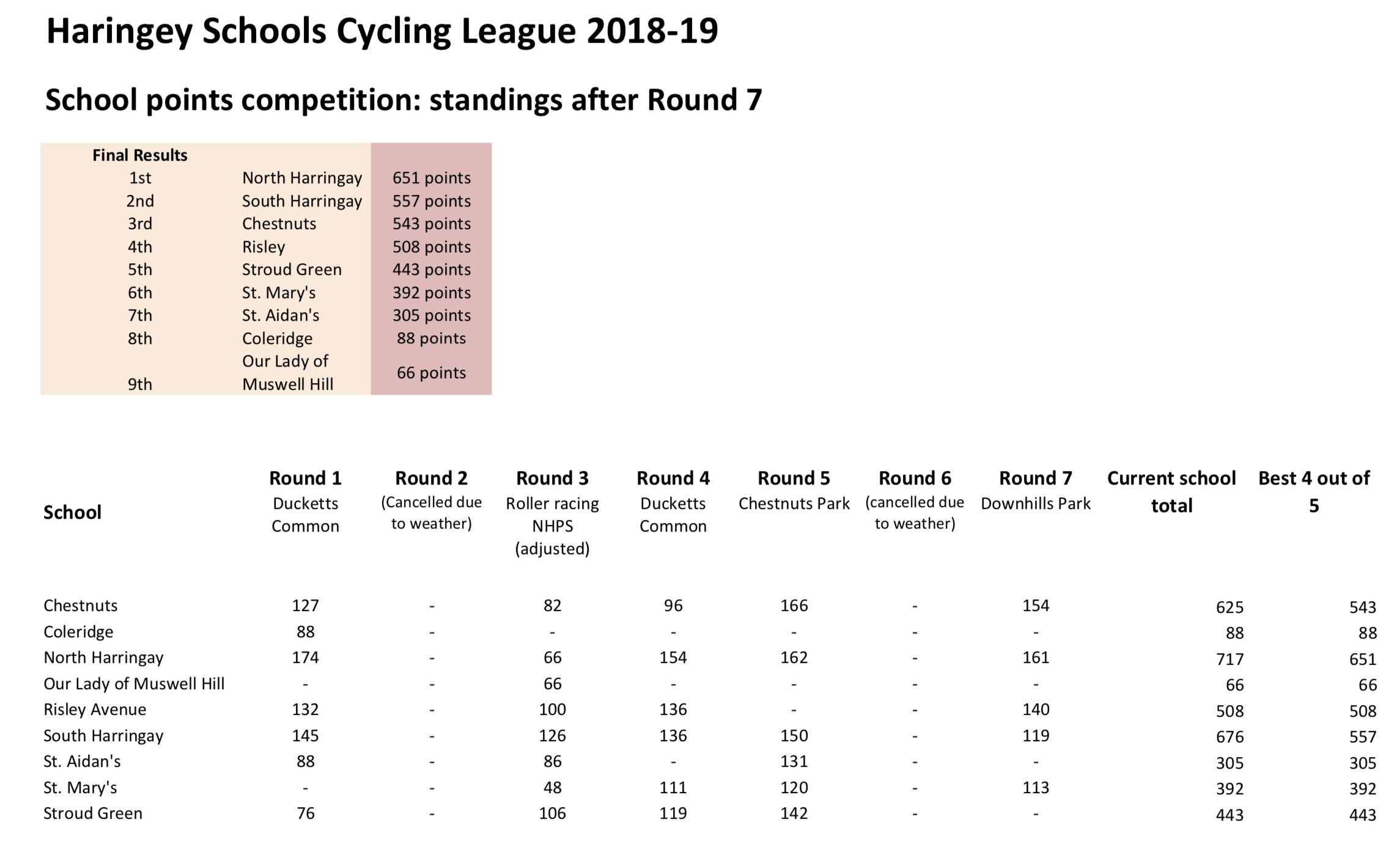Click the Current school total header
The height and width of the screenshot is (853, 1400).
point(1171,491)
